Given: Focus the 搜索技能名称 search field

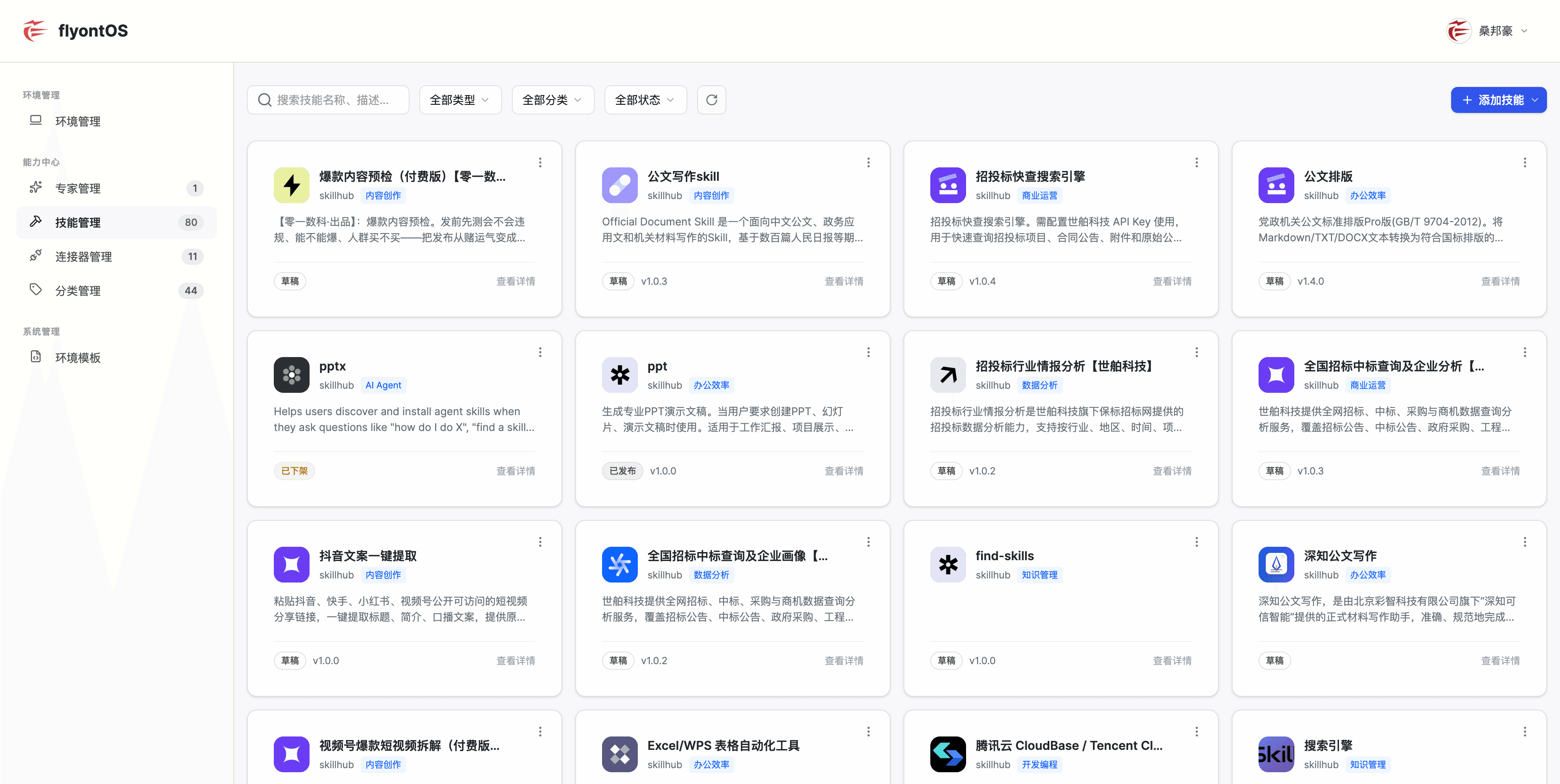Looking at the screenshot, I should pyautogui.click(x=328, y=100).
